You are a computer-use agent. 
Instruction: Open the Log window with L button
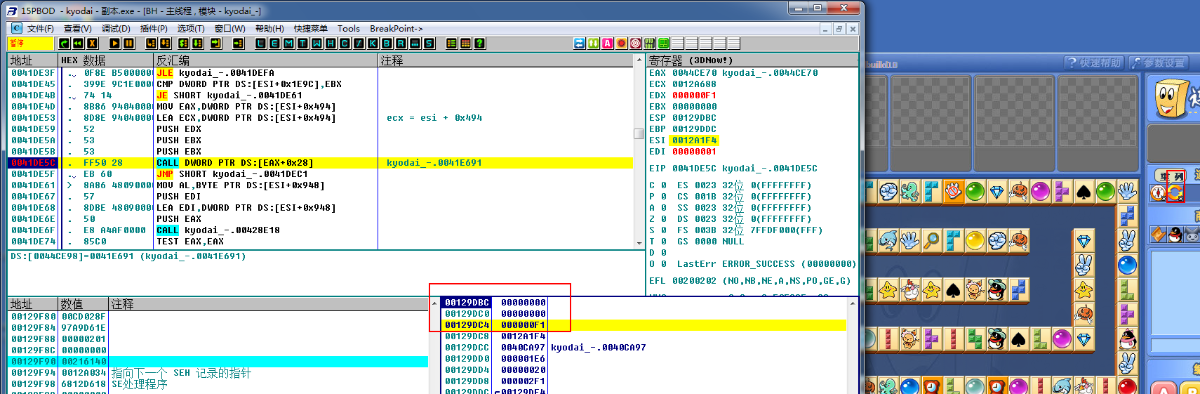(x=260, y=43)
